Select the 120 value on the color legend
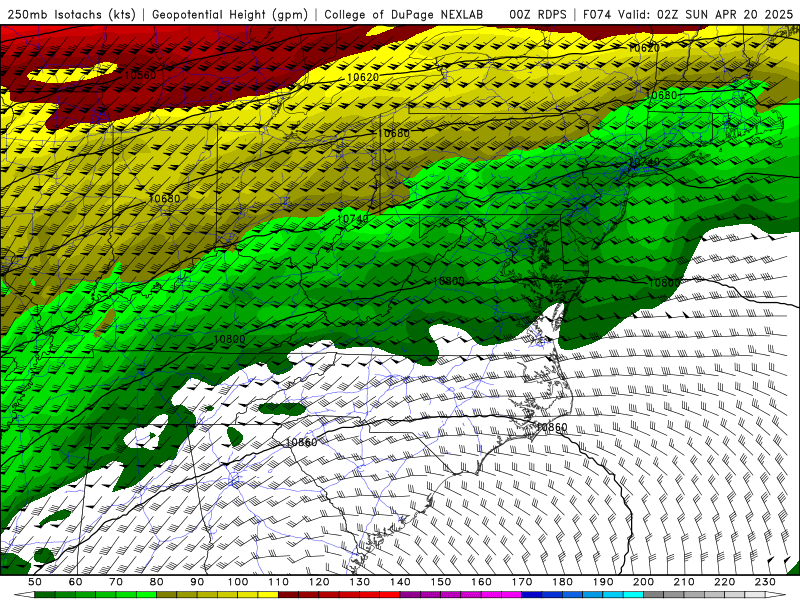The width and height of the screenshot is (800, 600). click(x=319, y=582)
